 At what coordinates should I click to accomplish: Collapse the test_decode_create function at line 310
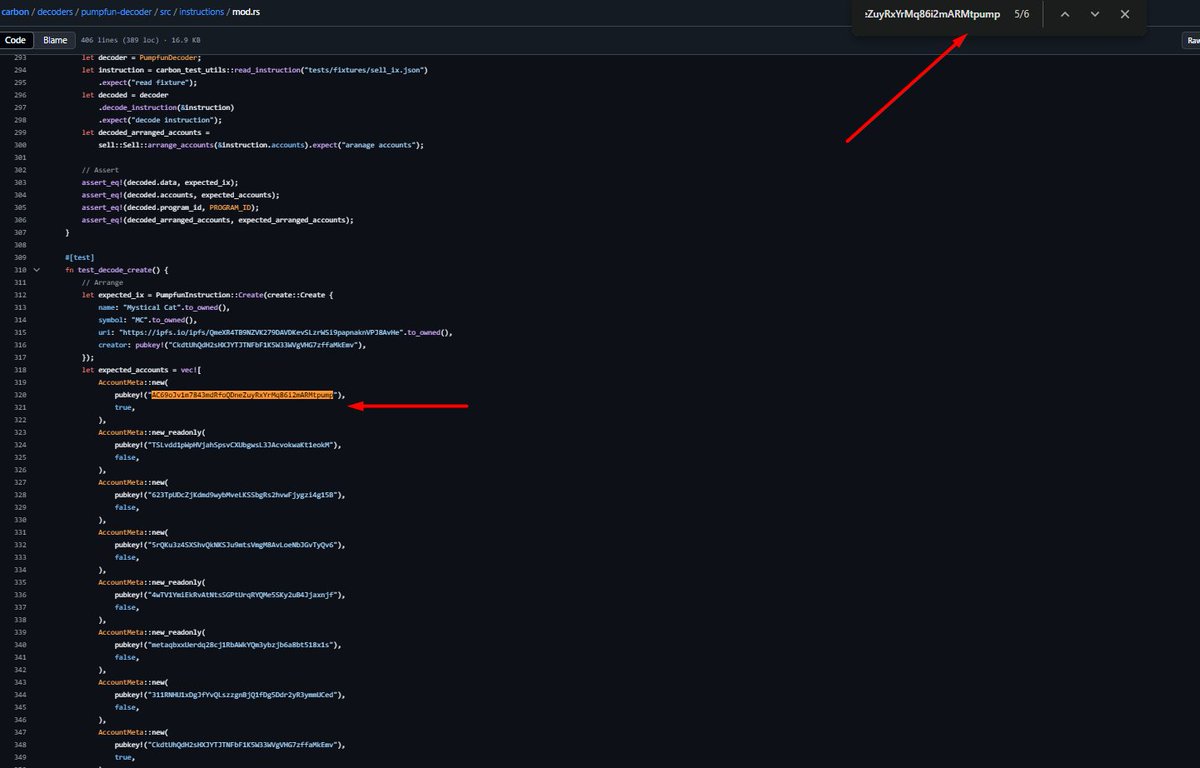pos(38,270)
